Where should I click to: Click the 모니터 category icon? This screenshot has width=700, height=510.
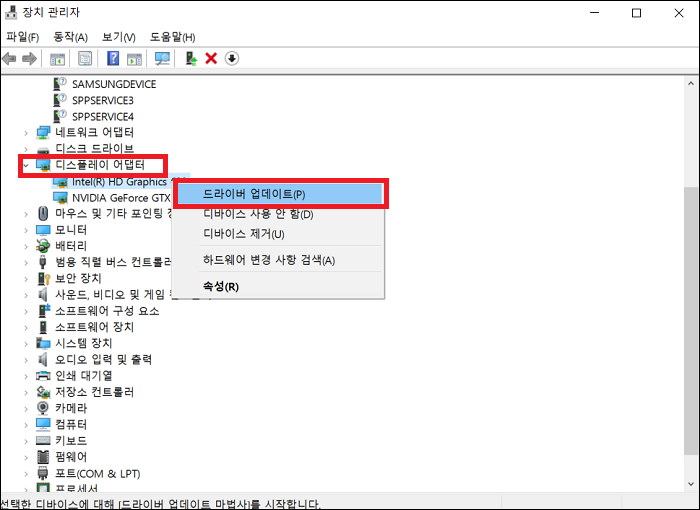tap(43, 230)
